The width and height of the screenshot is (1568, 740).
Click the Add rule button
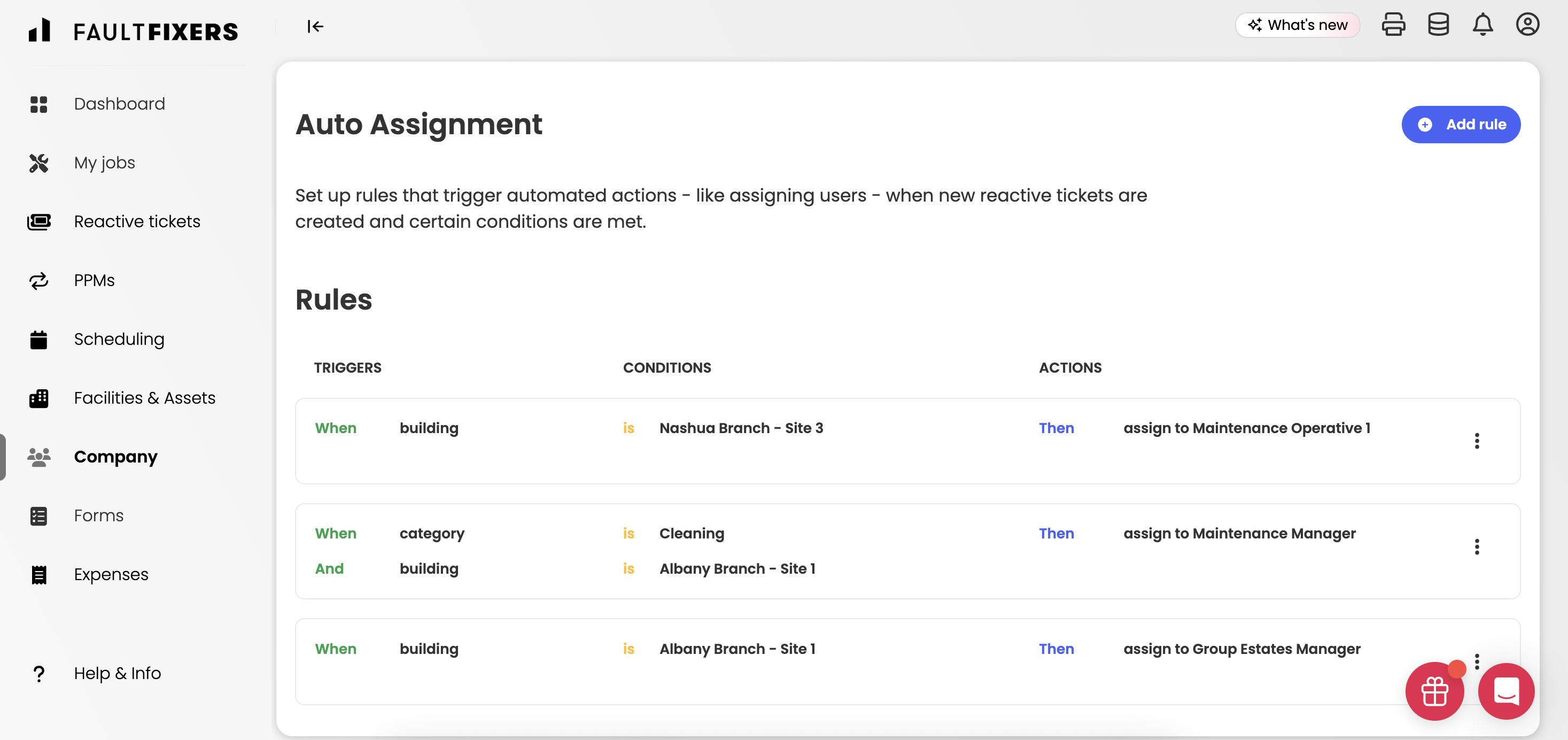click(x=1461, y=124)
